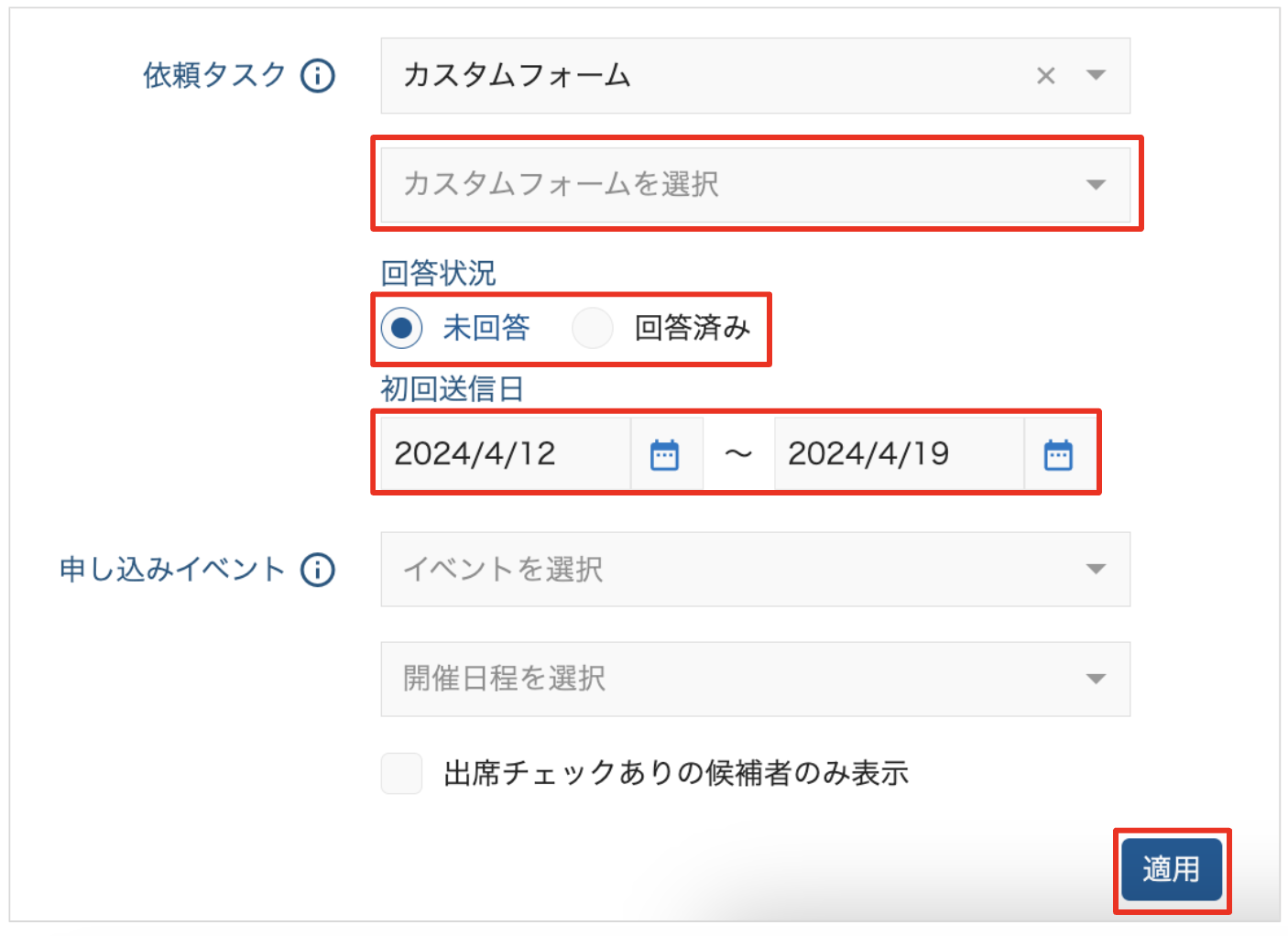The width and height of the screenshot is (1288, 936).
Task: Click info icon beside 申し込みイベント
Action: point(318,570)
